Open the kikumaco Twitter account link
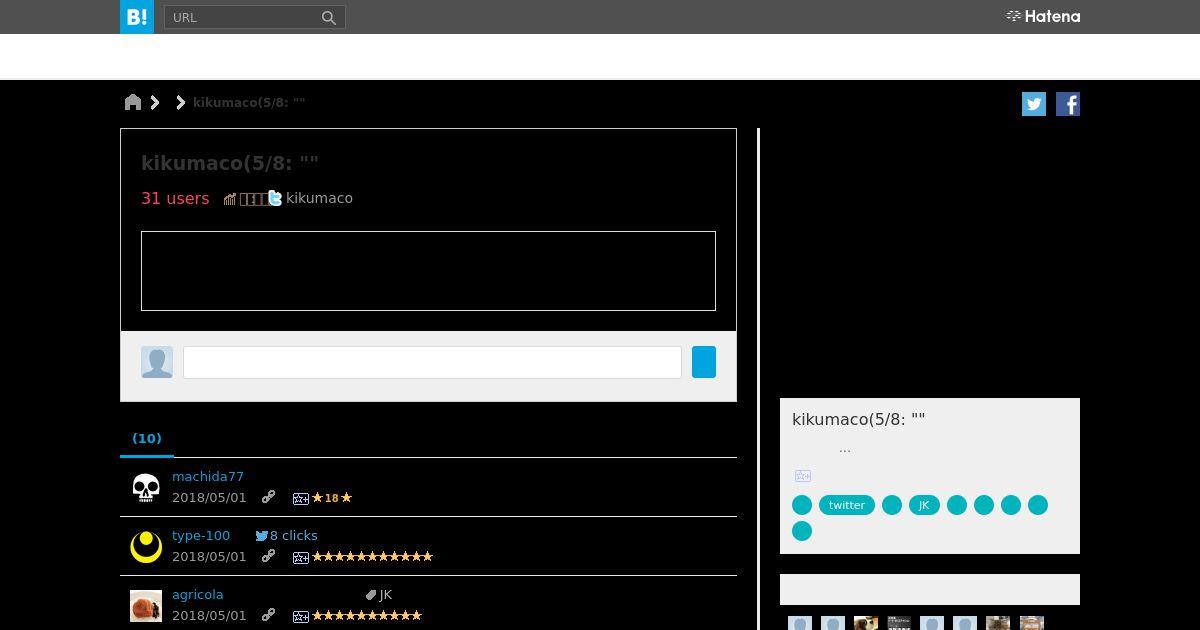Screen dimensions: 1200x630 point(319,198)
